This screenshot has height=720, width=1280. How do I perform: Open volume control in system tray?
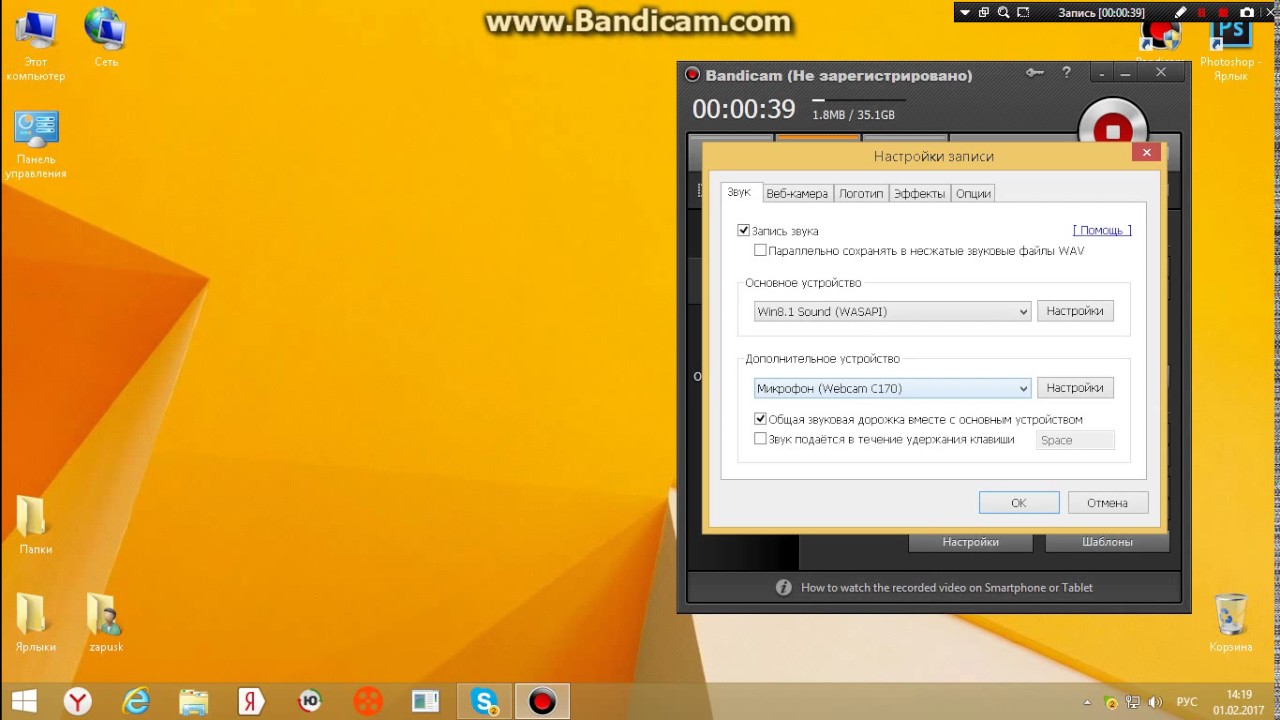coord(1156,702)
